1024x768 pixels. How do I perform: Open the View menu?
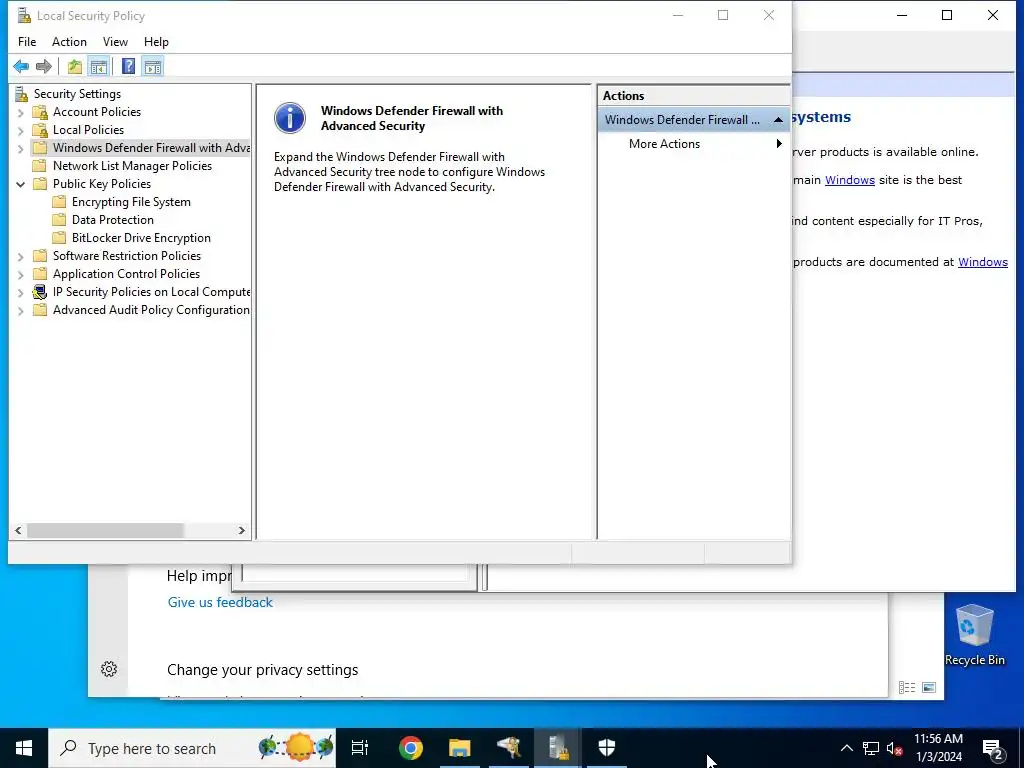click(115, 42)
